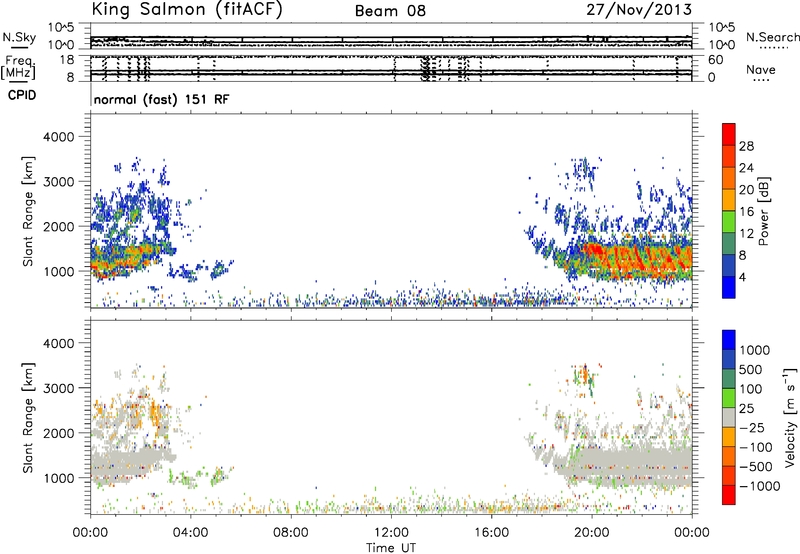Click the 'normal (fast) 151 RF' text
800x554 pixels.
pos(161,99)
